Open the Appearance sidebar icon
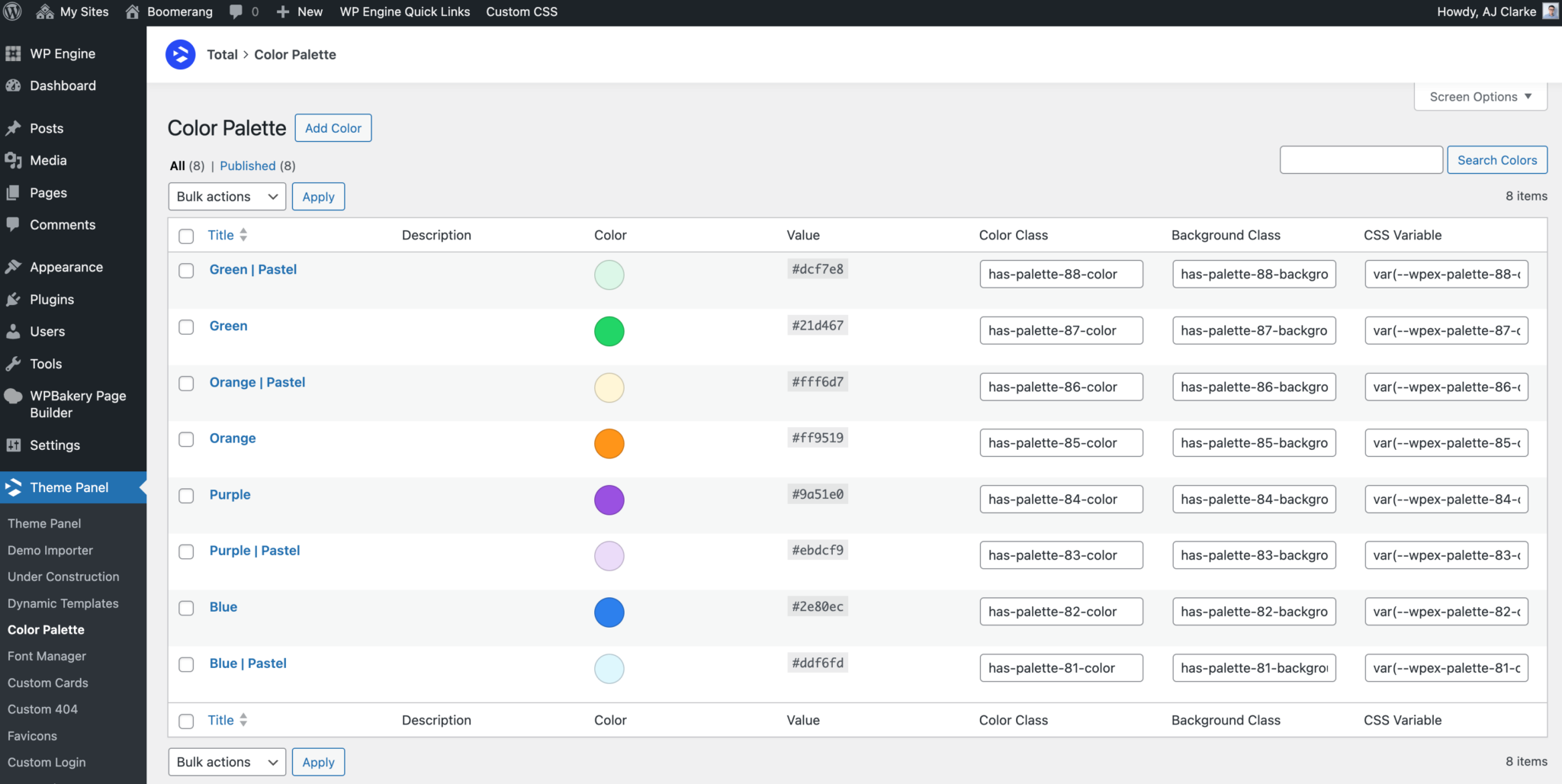1562x784 pixels. click(x=14, y=267)
